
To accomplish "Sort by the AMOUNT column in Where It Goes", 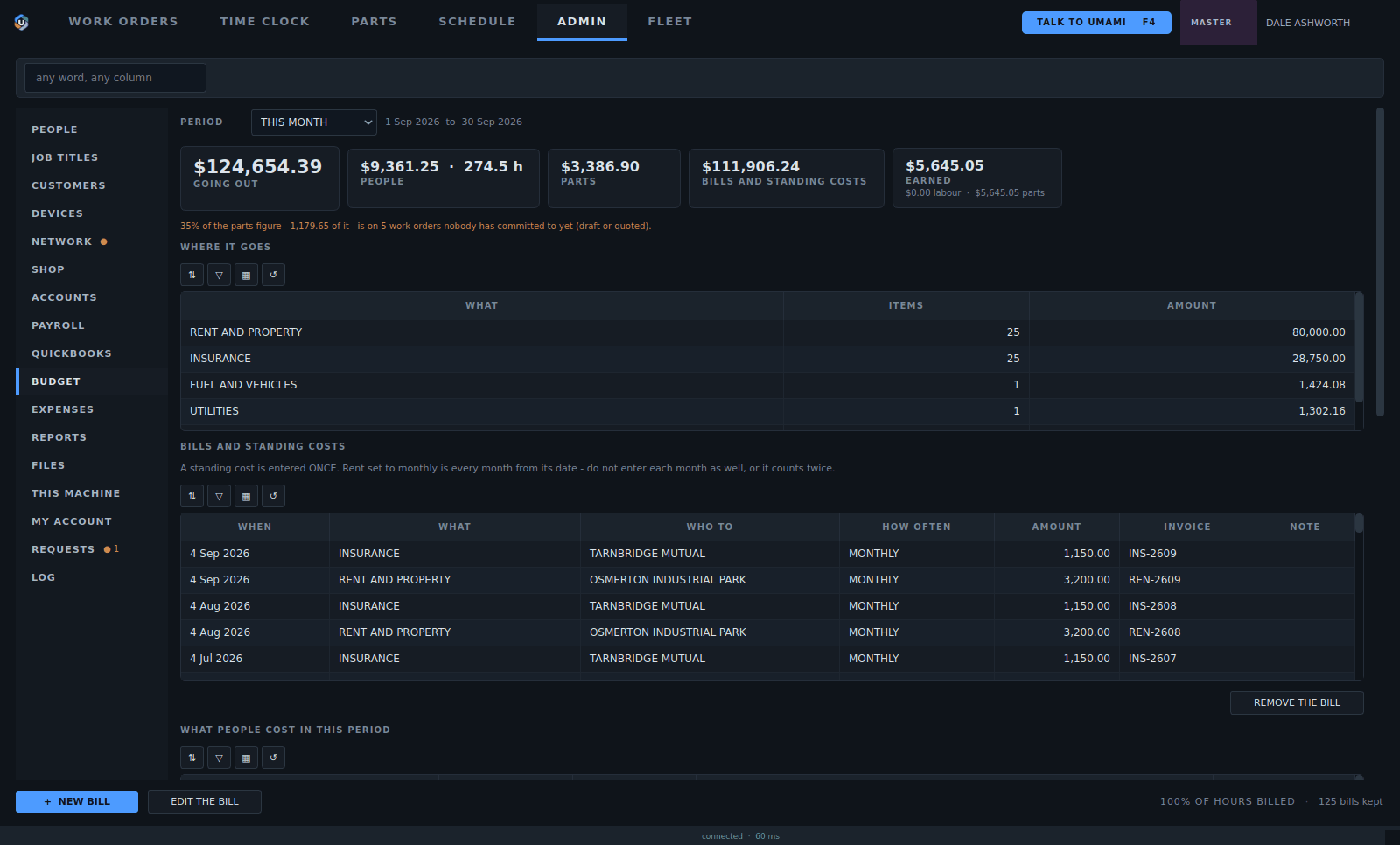I will 1192,305.
